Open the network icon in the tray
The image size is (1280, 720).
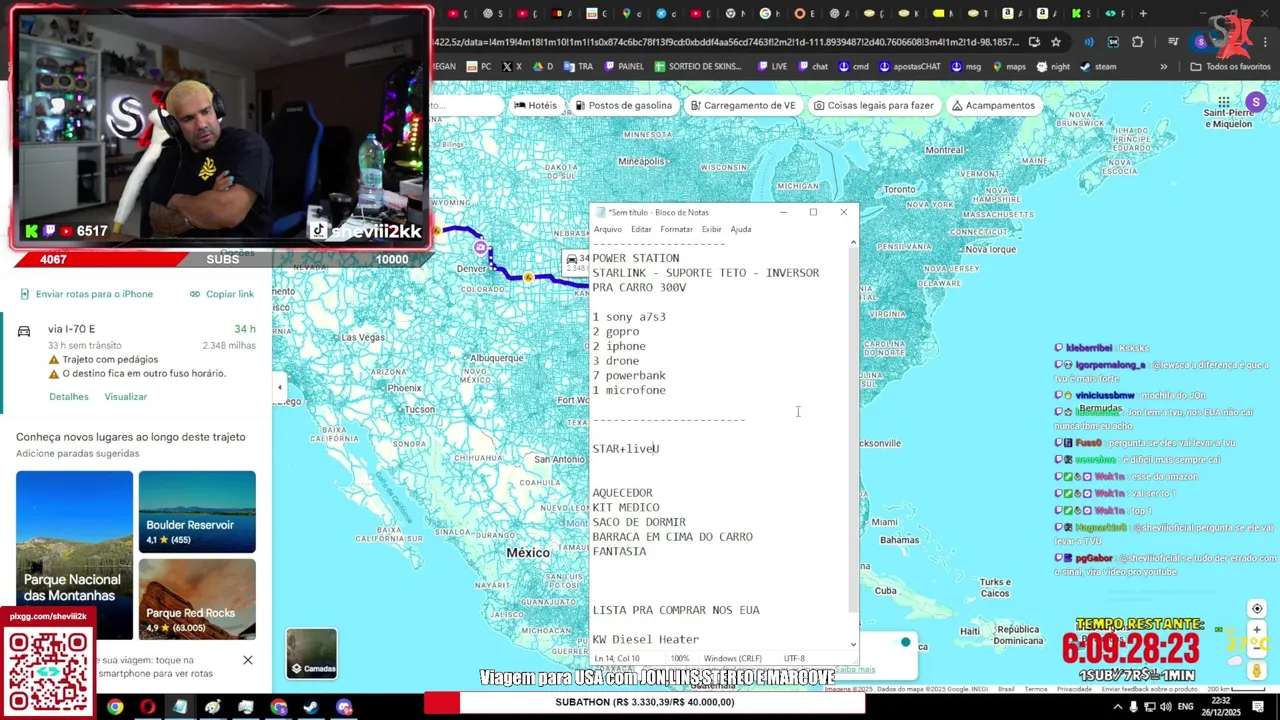(1149, 707)
